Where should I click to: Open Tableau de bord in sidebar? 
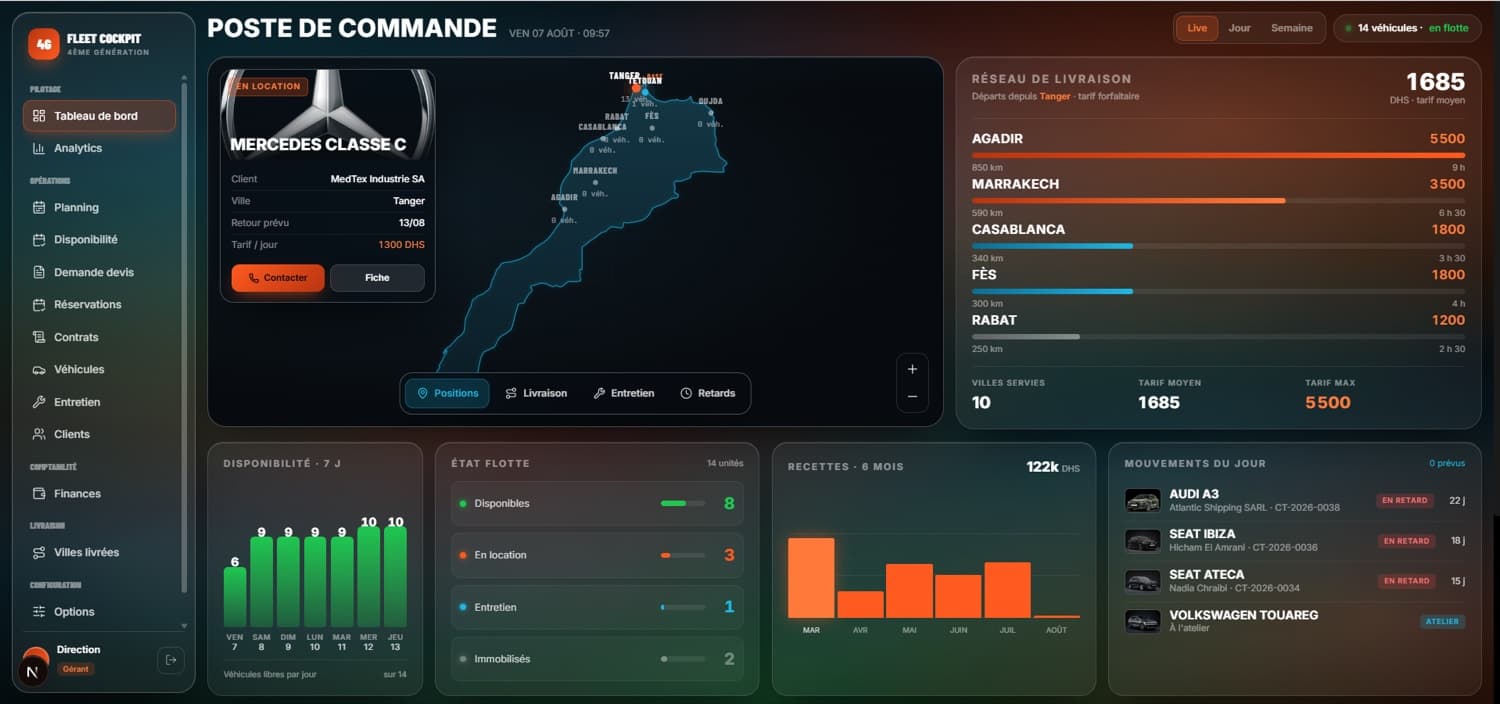(x=99, y=116)
